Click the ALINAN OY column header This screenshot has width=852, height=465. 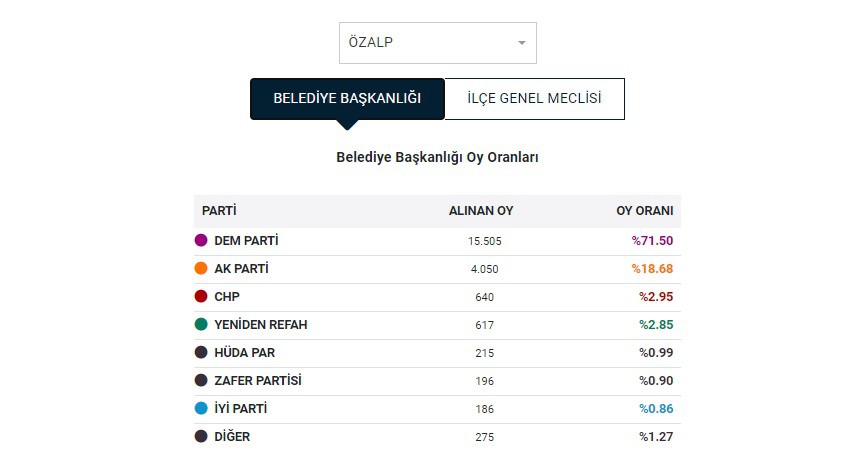point(481,211)
